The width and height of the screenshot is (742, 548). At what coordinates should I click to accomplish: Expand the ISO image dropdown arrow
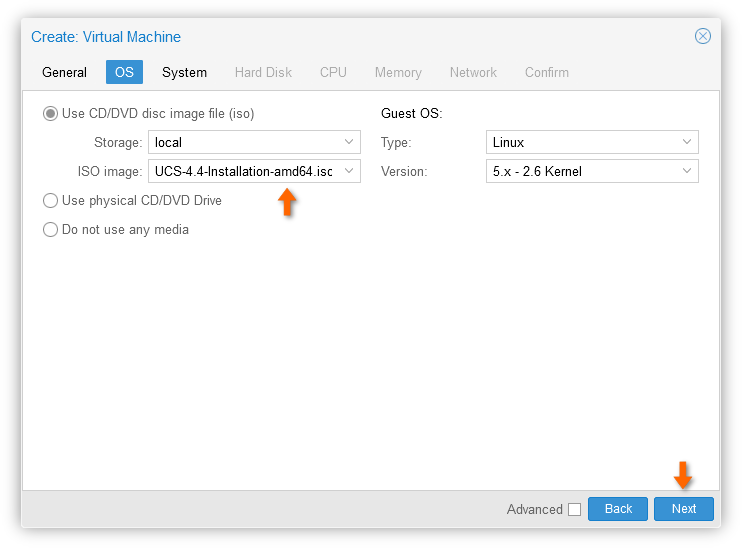coord(349,171)
